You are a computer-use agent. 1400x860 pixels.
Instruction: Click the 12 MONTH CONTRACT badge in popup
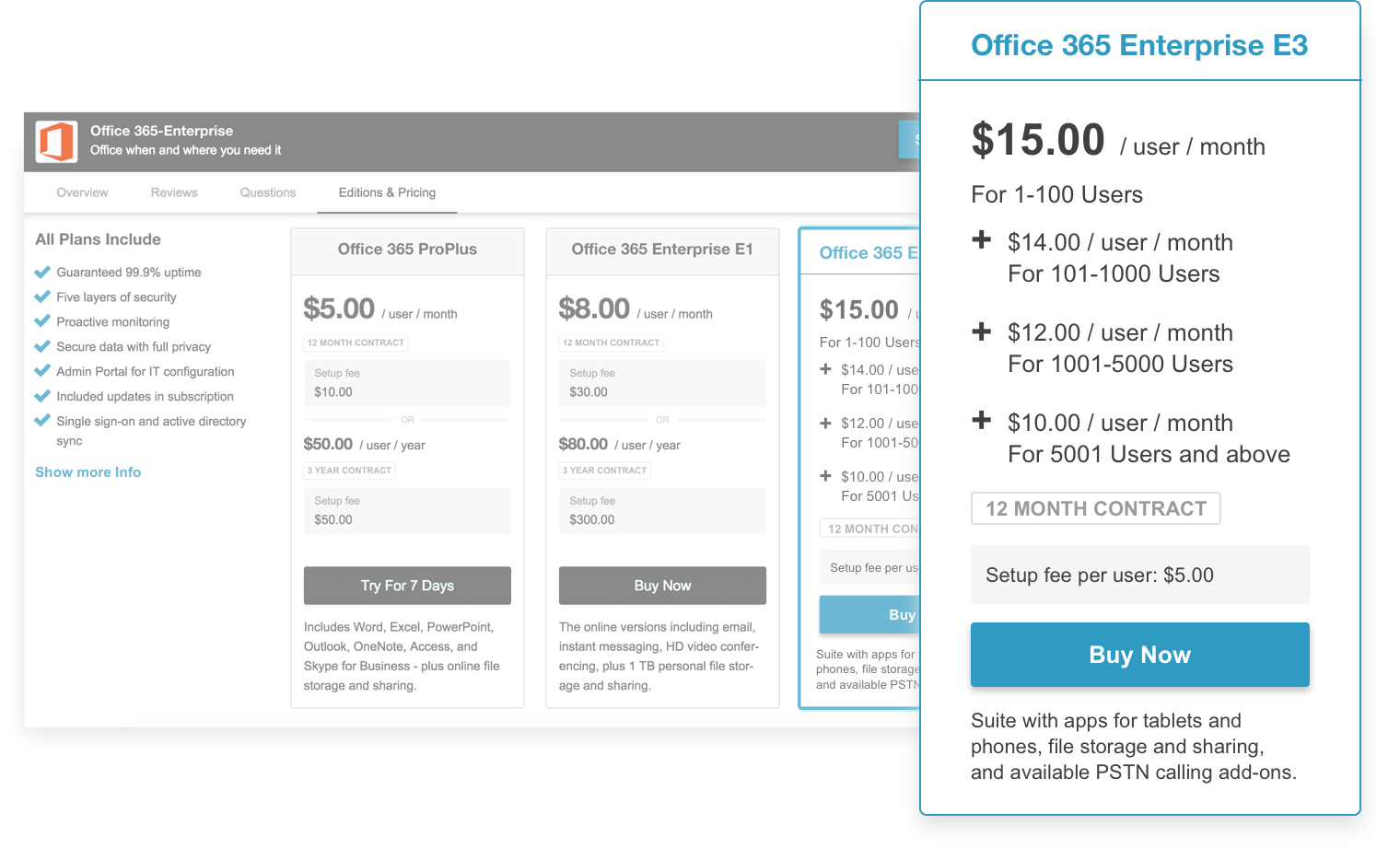pos(1096,508)
